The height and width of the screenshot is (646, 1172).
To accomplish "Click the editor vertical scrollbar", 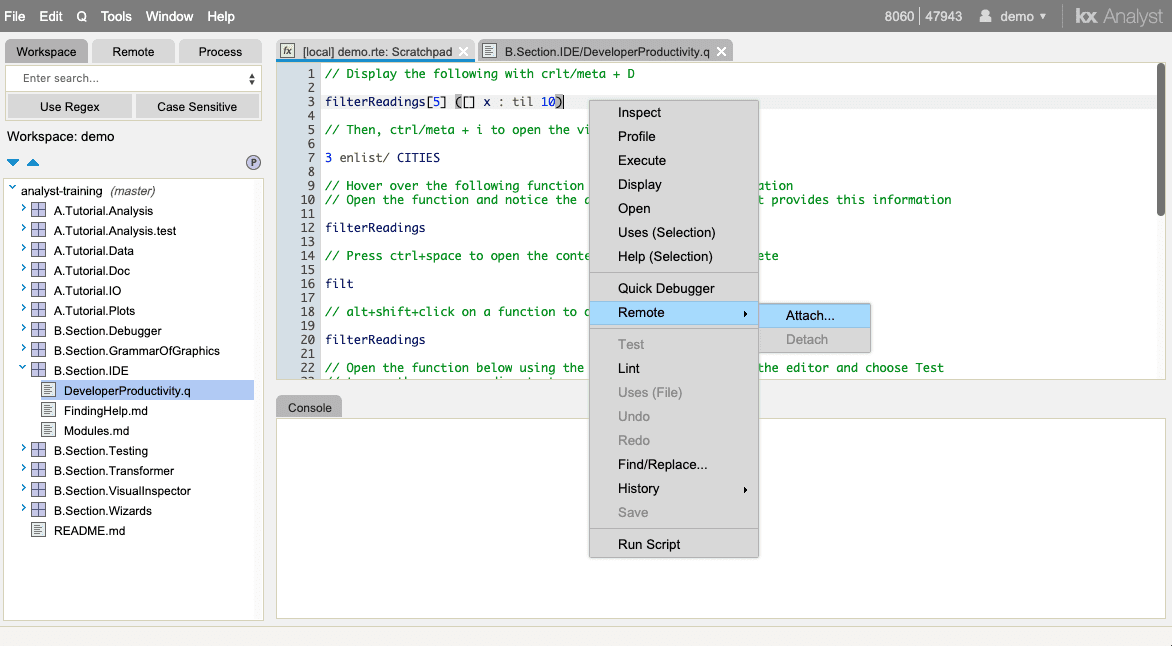I will [x=1161, y=140].
